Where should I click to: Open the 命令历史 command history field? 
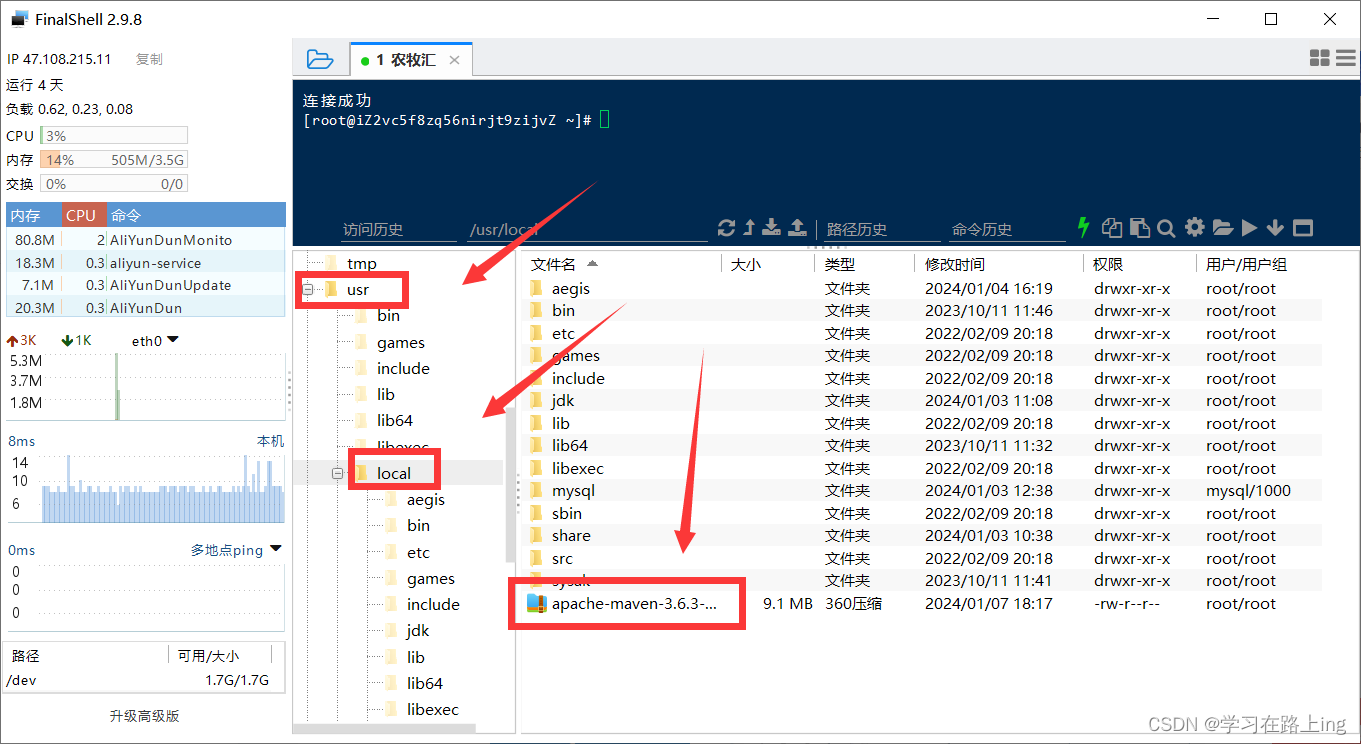click(x=1007, y=229)
